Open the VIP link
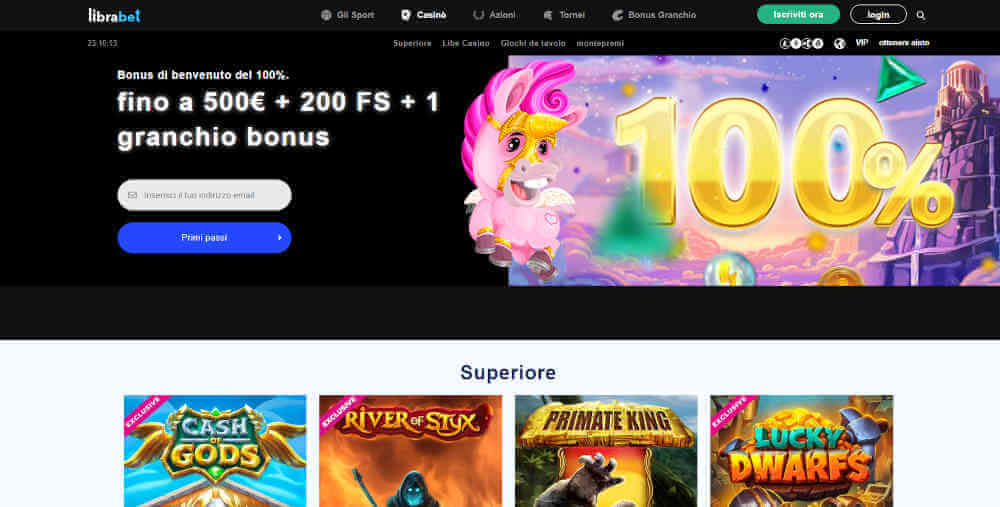The height and width of the screenshot is (507, 1000). (x=862, y=43)
